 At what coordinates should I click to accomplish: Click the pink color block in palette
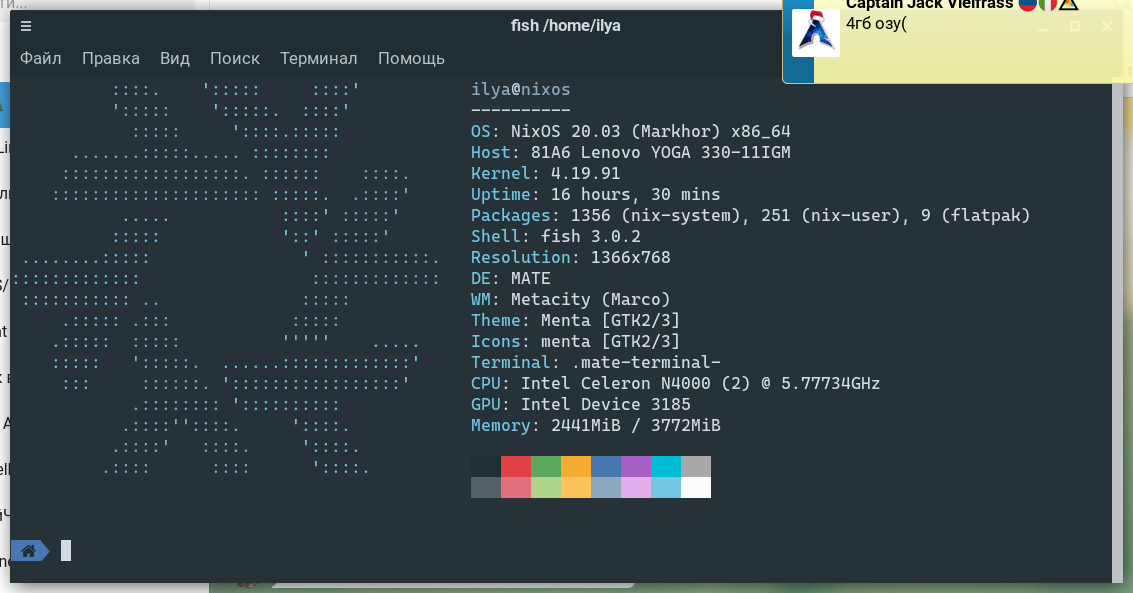pyautogui.click(x=516, y=488)
